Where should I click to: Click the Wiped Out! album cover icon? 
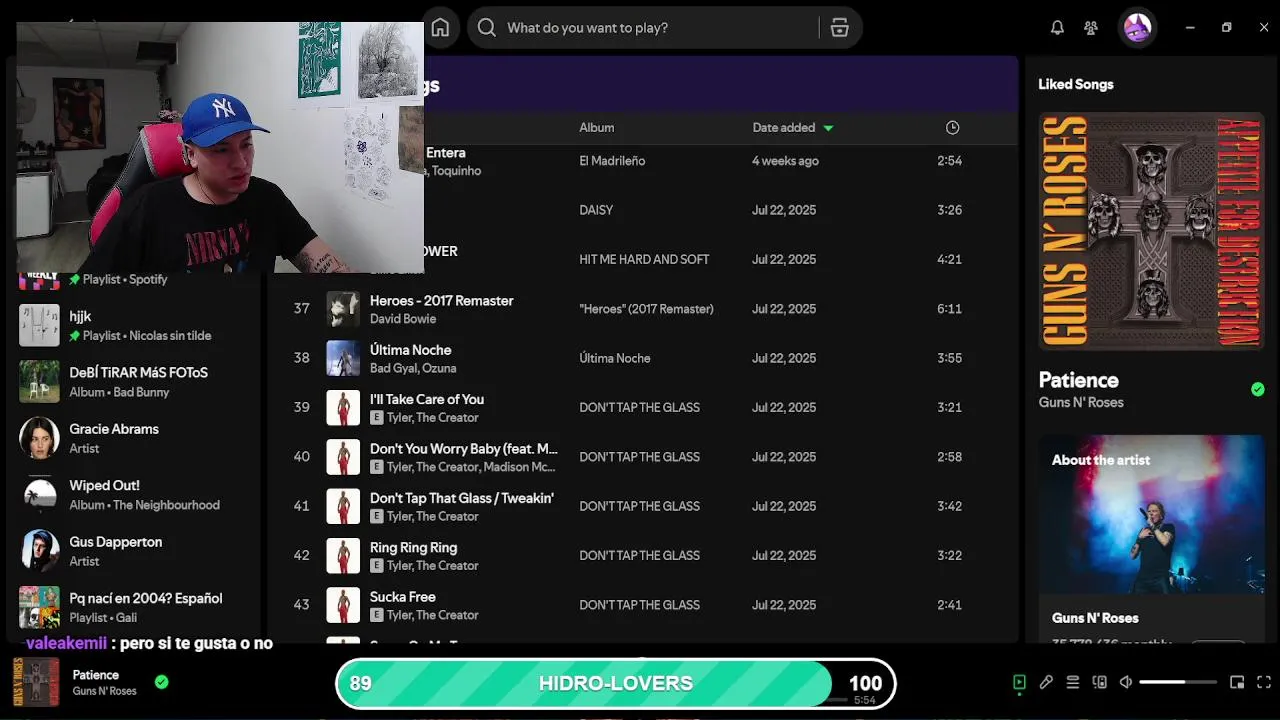coord(40,495)
